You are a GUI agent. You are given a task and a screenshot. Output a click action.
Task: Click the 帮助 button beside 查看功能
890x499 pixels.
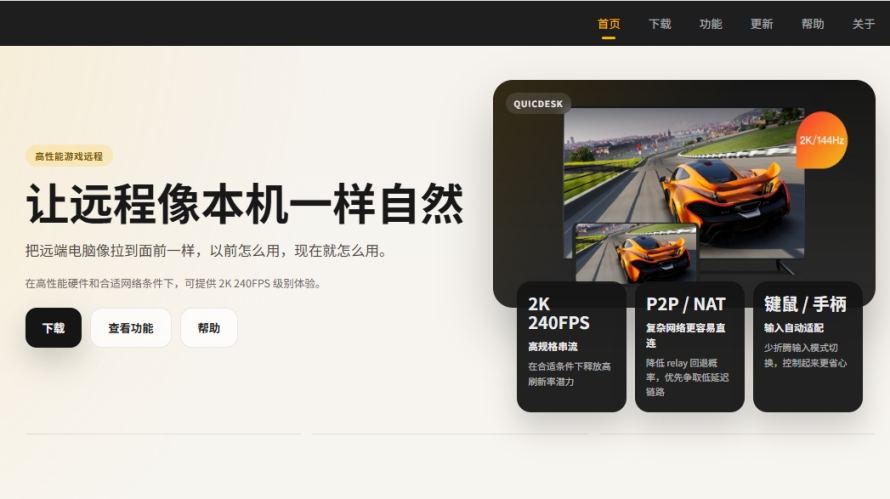tap(209, 328)
